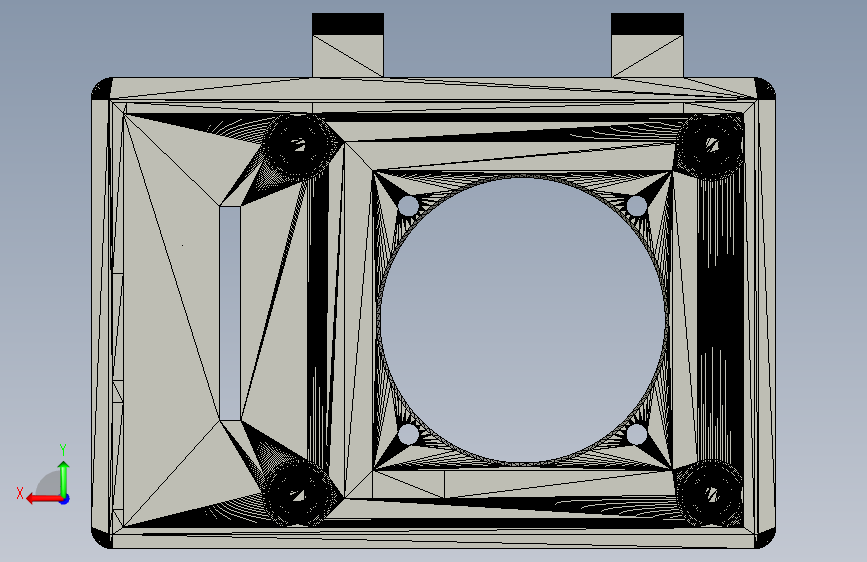This screenshot has width=867, height=562.
Task: Select the lower-right black screw boss
Action: click(711, 493)
